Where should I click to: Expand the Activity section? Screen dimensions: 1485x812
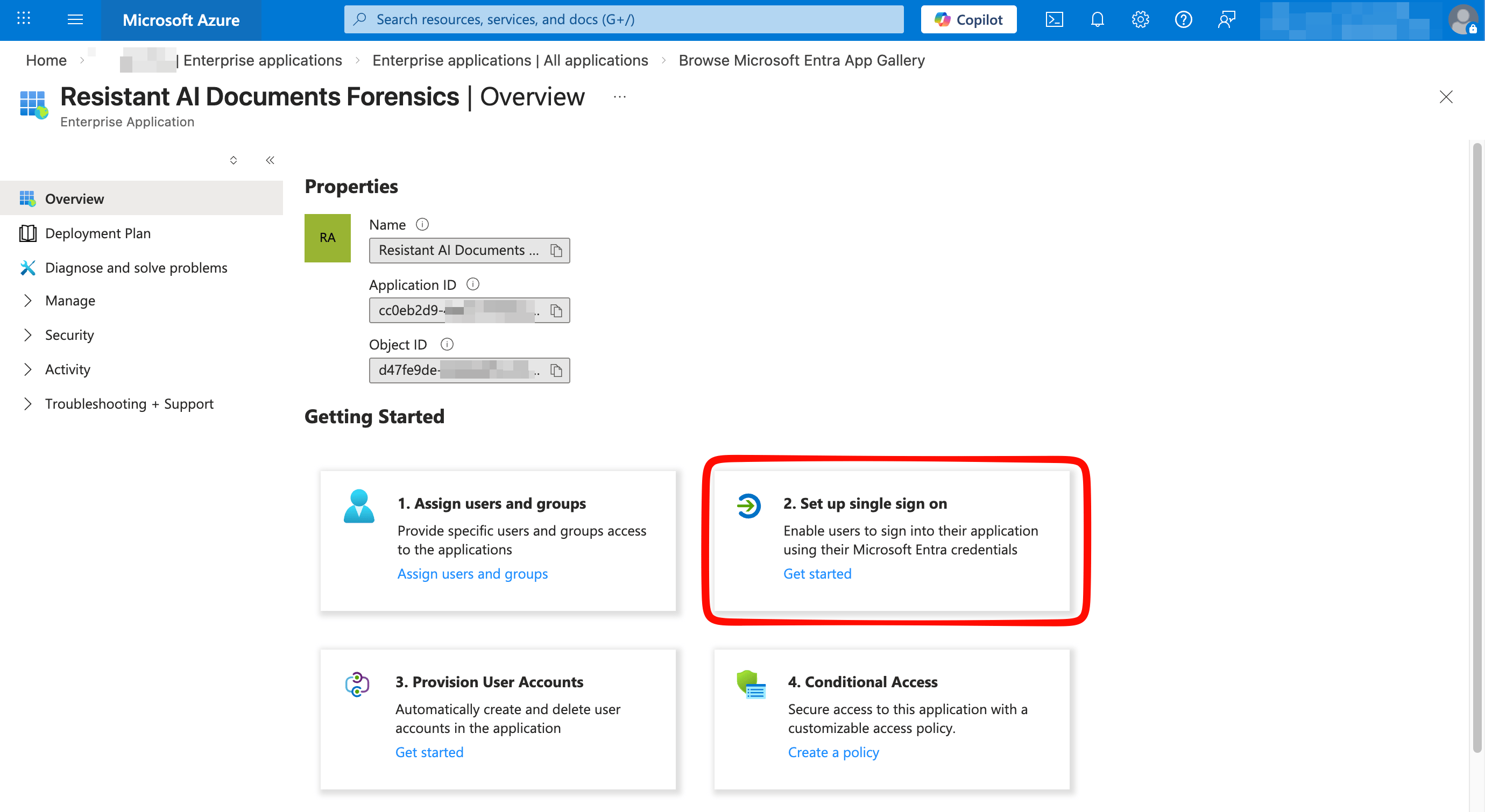coord(27,369)
